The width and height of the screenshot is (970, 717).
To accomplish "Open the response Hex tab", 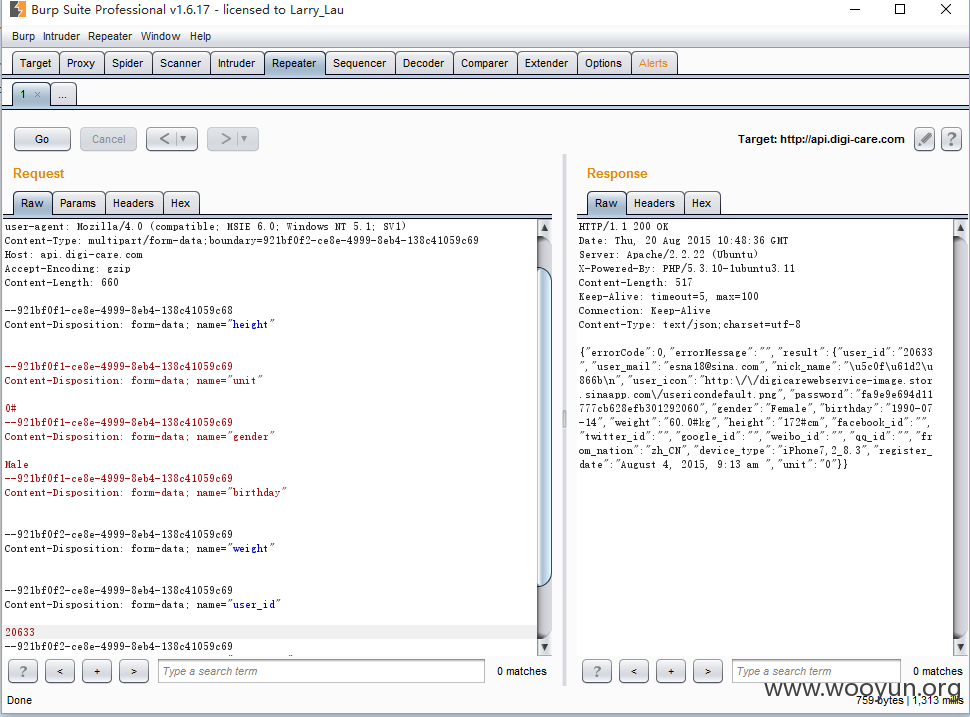I will [x=702, y=203].
